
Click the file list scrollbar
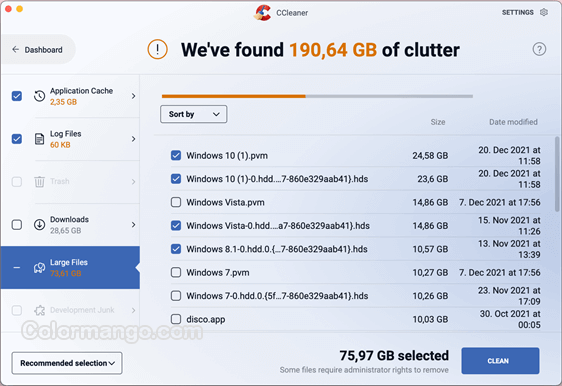point(557,174)
